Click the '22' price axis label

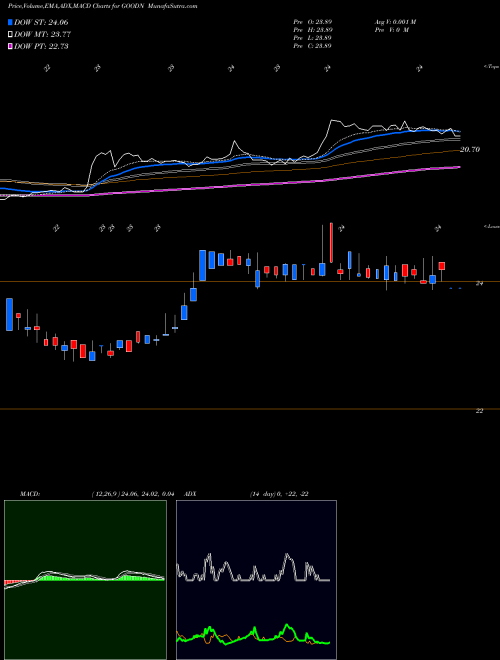click(x=479, y=411)
